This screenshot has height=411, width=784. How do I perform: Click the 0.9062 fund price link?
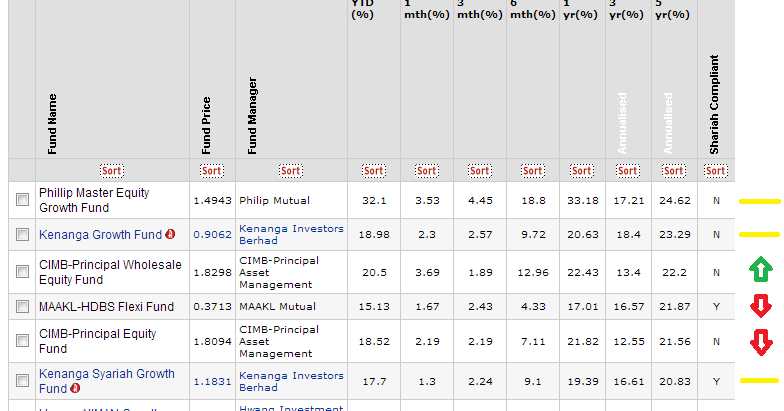[x=212, y=234]
